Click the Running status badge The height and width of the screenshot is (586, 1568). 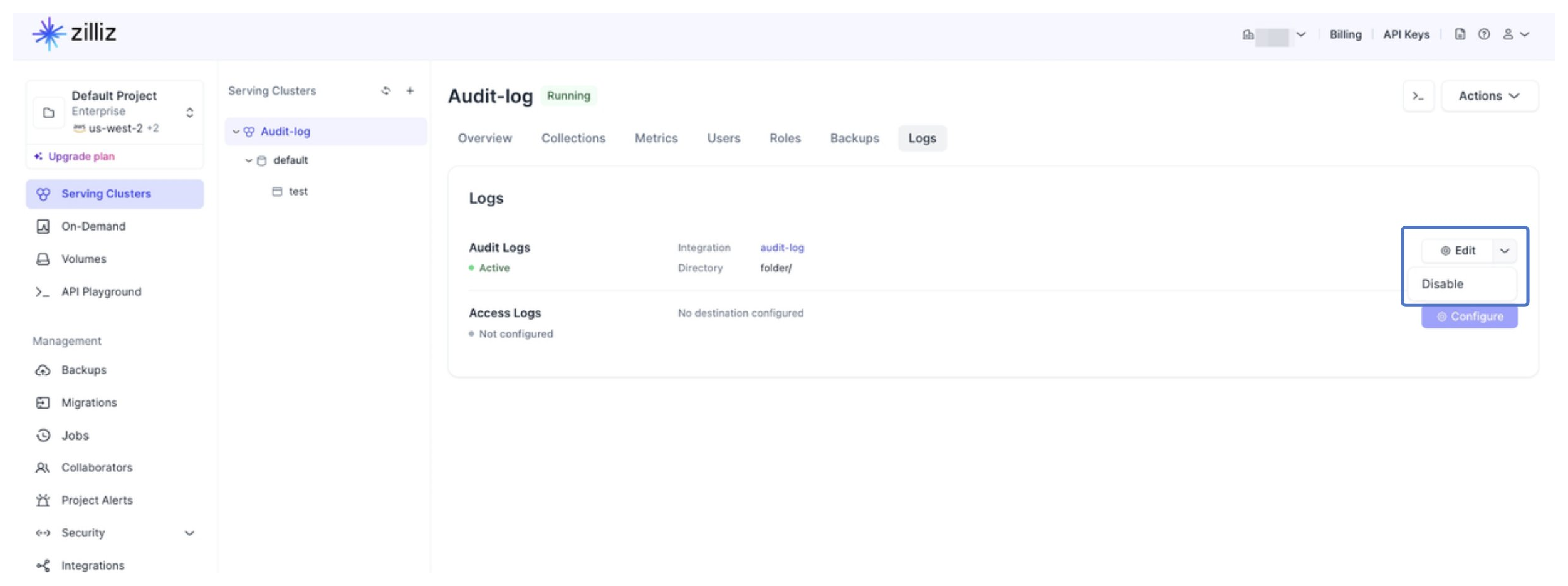568,96
